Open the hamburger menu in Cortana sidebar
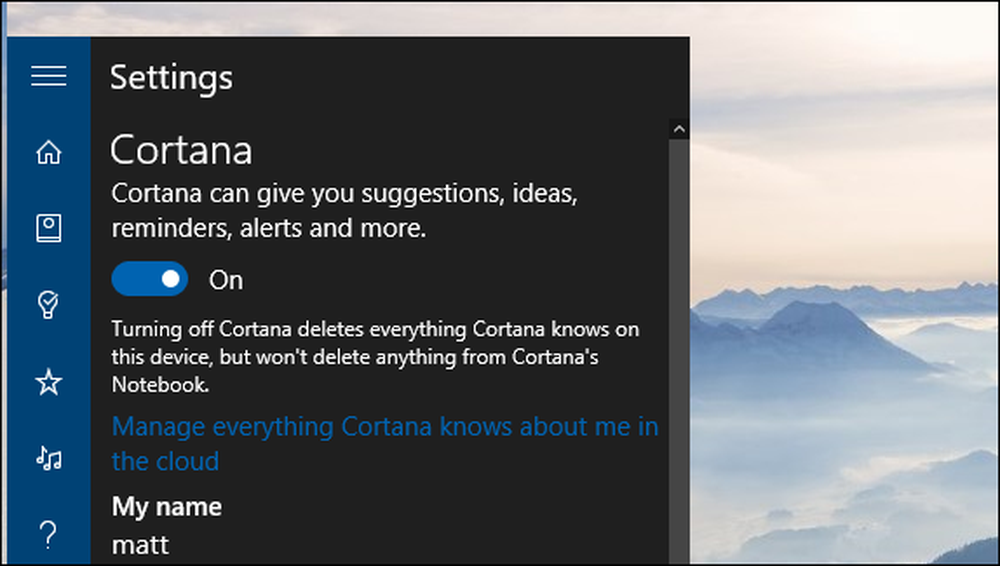This screenshot has height=566, width=1000. click(48, 76)
